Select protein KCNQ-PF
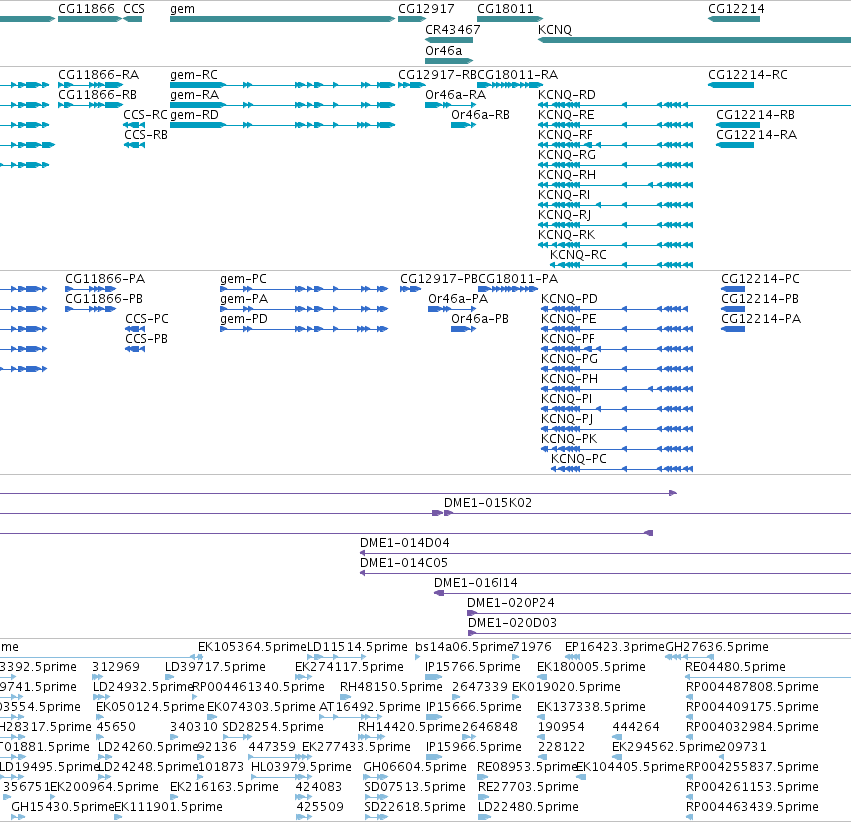Viewport: 851px width, 822px height. (617, 349)
